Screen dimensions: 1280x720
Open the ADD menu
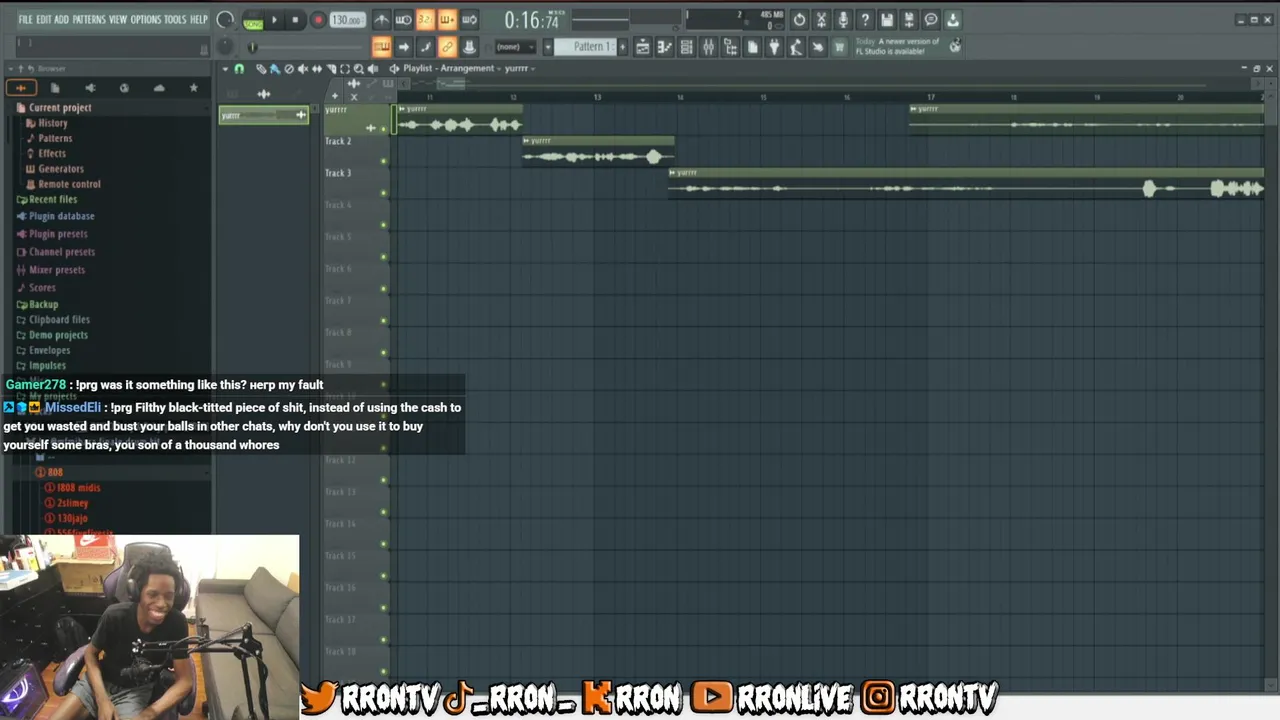coord(61,20)
